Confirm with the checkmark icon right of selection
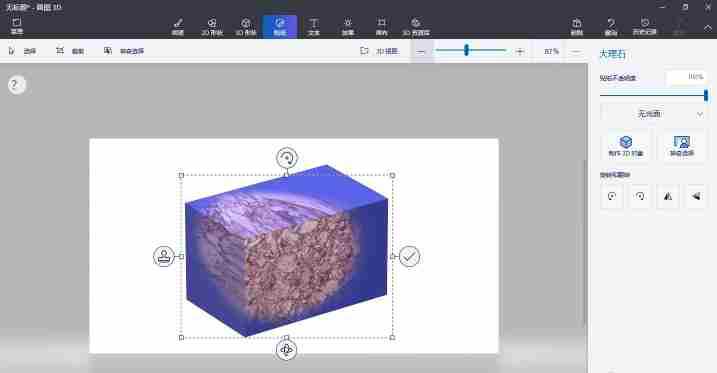The image size is (717, 373). (x=409, y=256)
